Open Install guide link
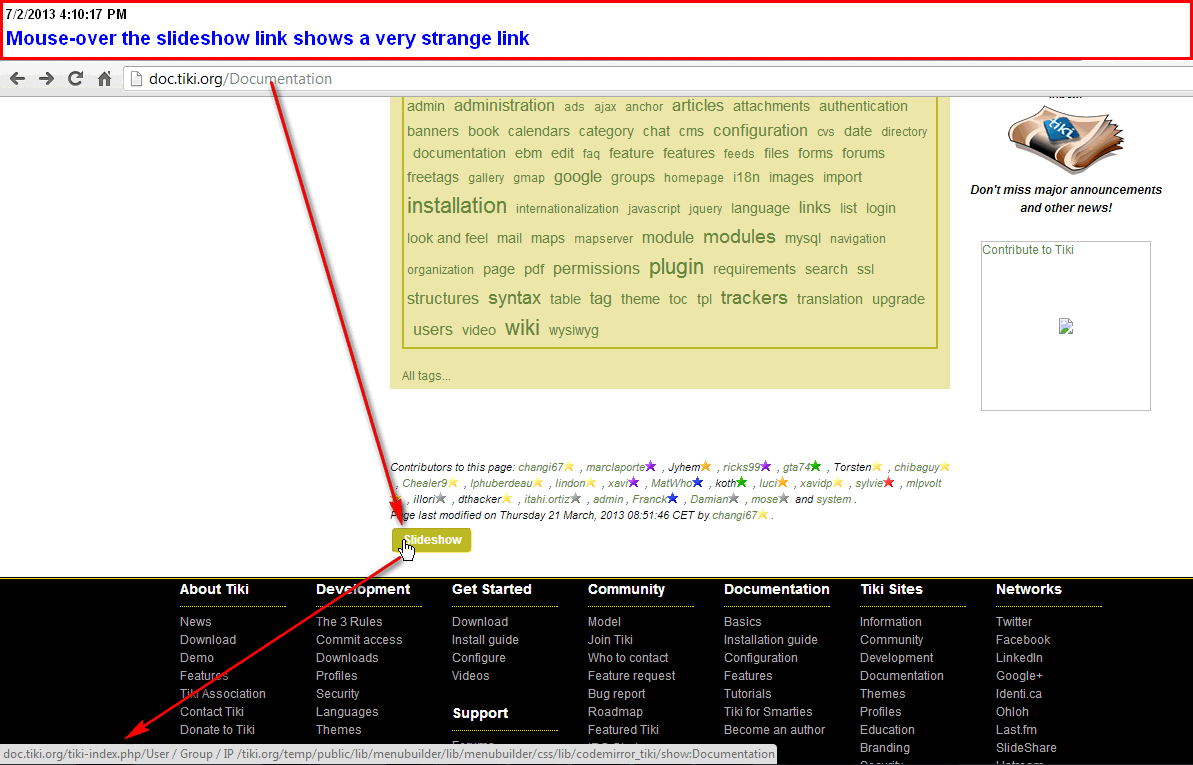The width and height of the screenshot is (1193, 765). point(485,640)
